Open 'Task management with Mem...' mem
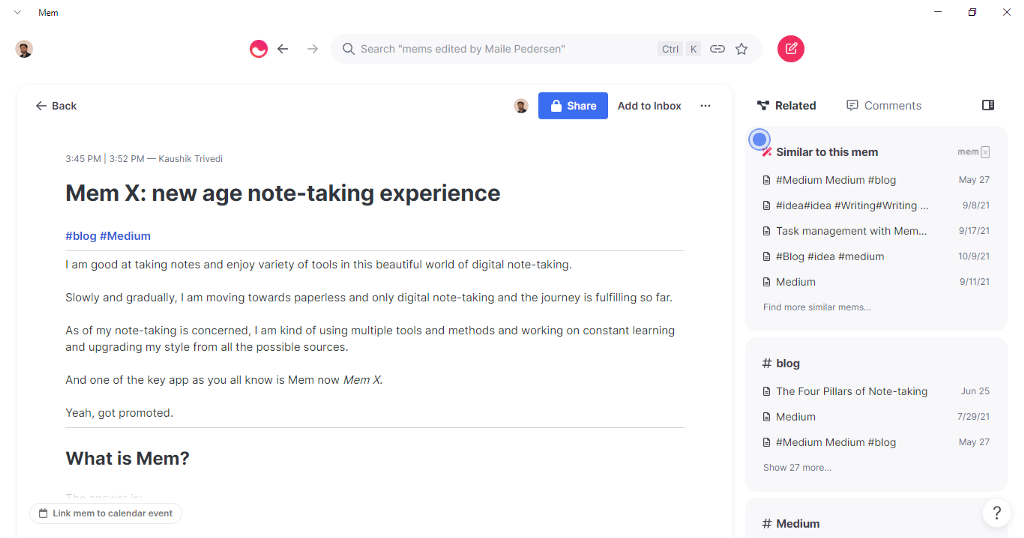The height and width of the screenshot is (538, 1024). tap(876, 230)
